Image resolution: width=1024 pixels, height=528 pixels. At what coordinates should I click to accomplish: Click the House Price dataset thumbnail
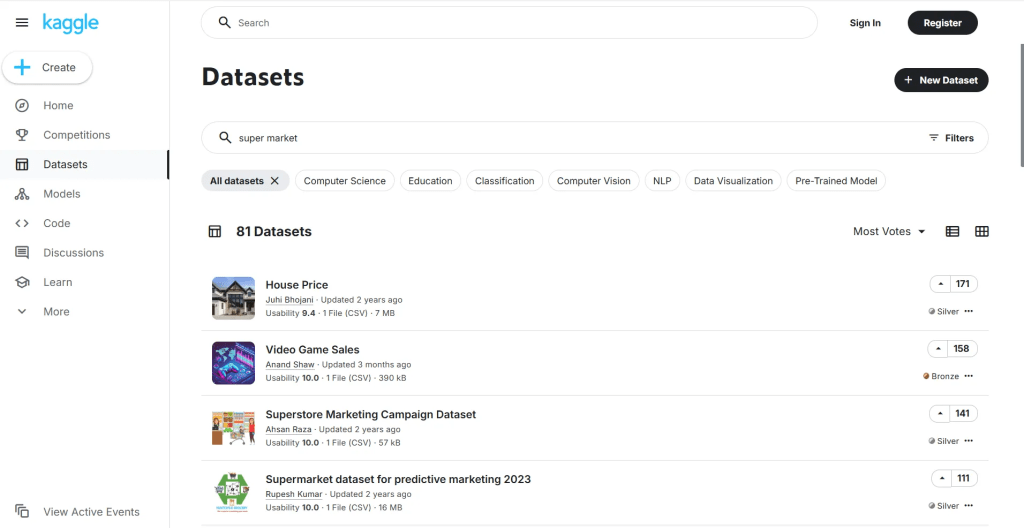point(233,298)
